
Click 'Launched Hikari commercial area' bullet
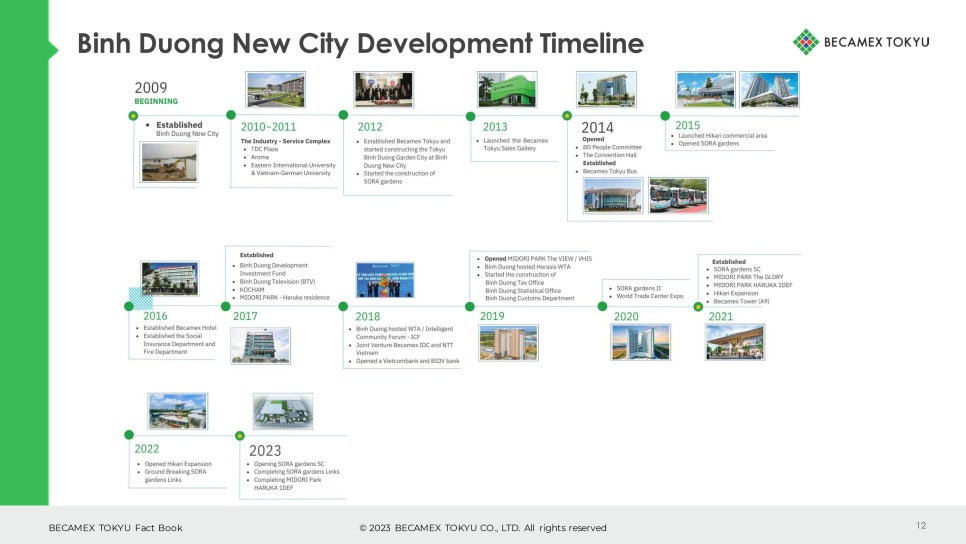coord(723,136)
